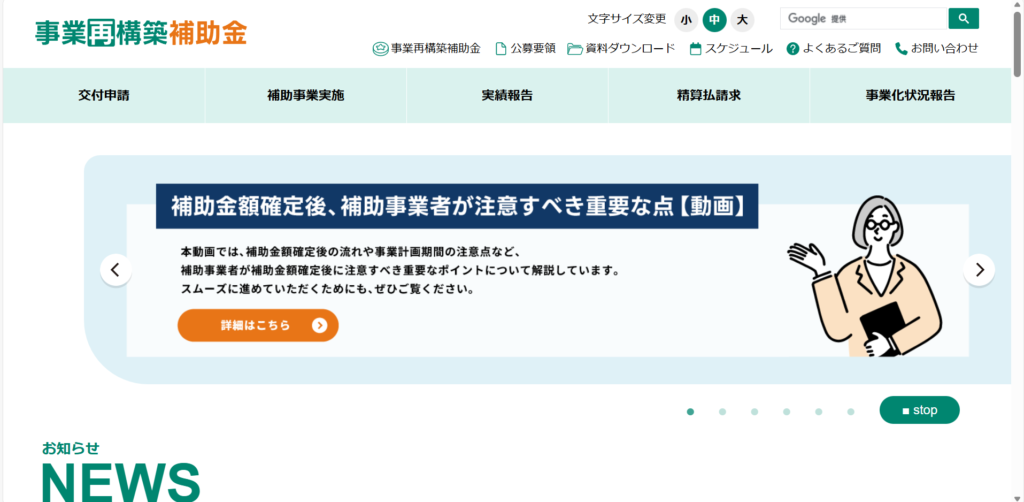
Task: Open 事業再構築補助金 link with face icon
Action: pyautogui.click(x=427, y=48)
